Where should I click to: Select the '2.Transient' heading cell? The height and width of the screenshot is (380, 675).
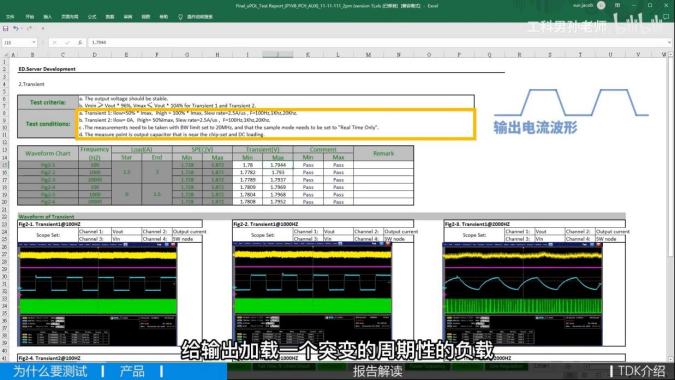(x=31, y=84)
